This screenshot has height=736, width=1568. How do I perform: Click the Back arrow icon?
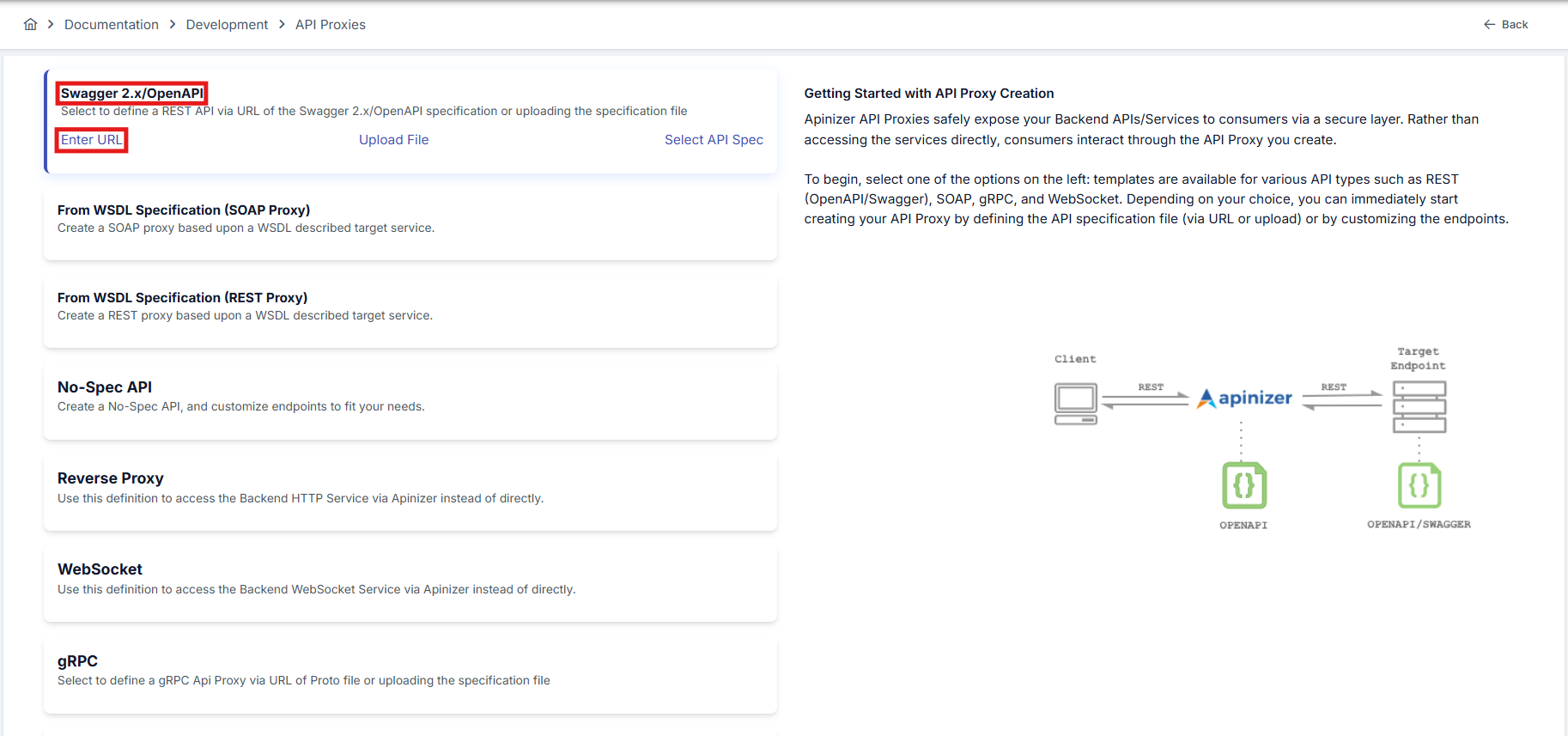click(1490, 24)
